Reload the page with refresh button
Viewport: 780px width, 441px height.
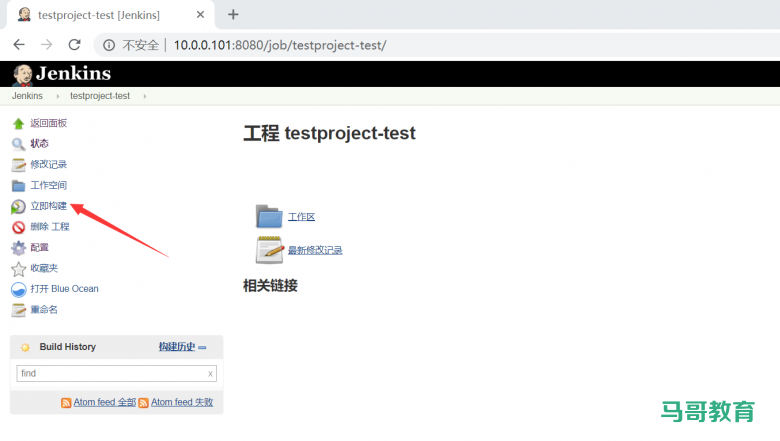[x=75, y=45]
